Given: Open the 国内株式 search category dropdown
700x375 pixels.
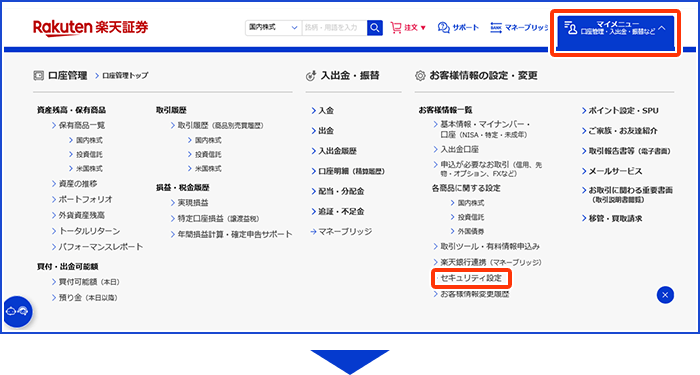Looking at the screenshot, I should [273, 28].
